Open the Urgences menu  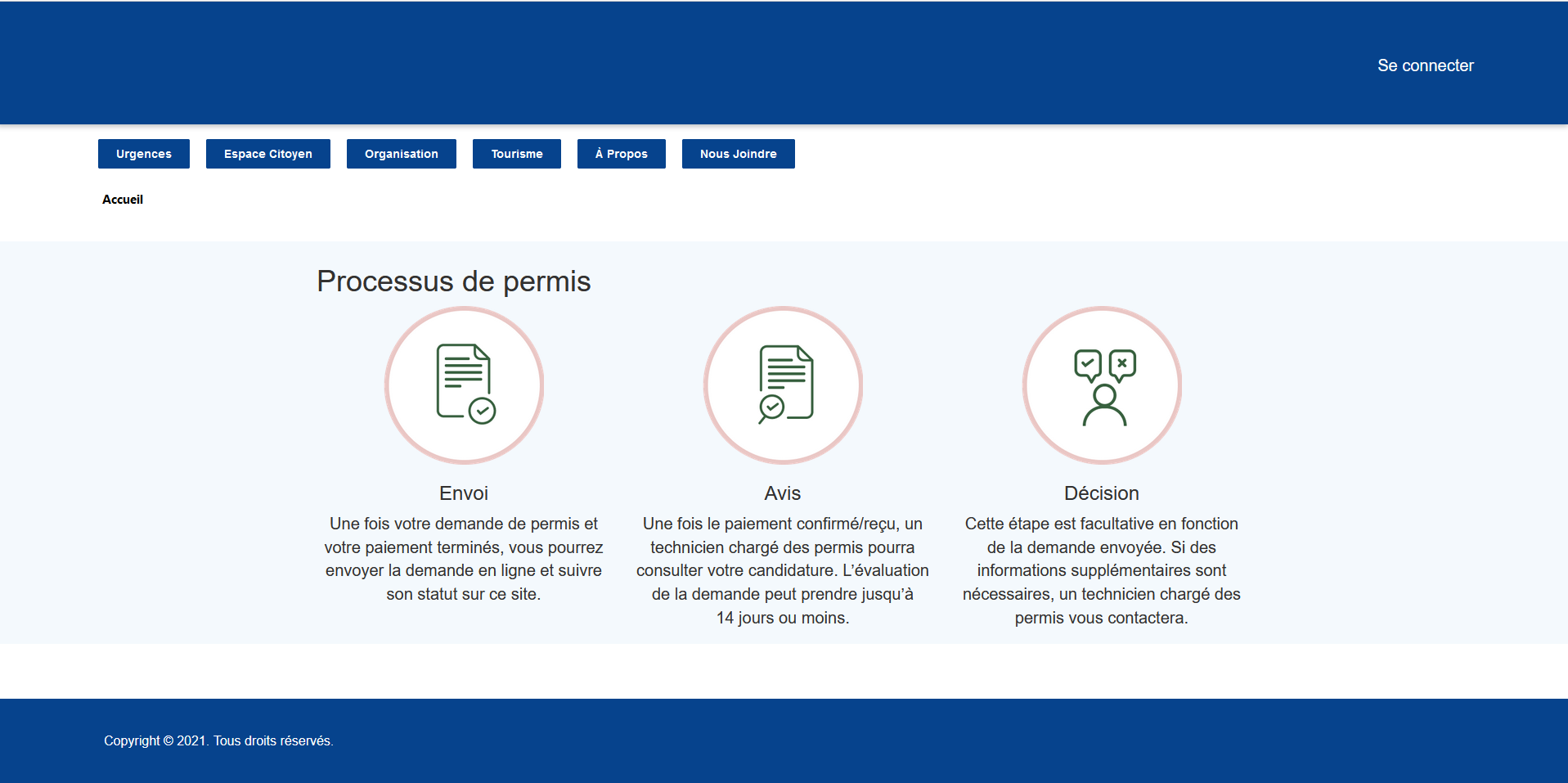click(144, 154)
